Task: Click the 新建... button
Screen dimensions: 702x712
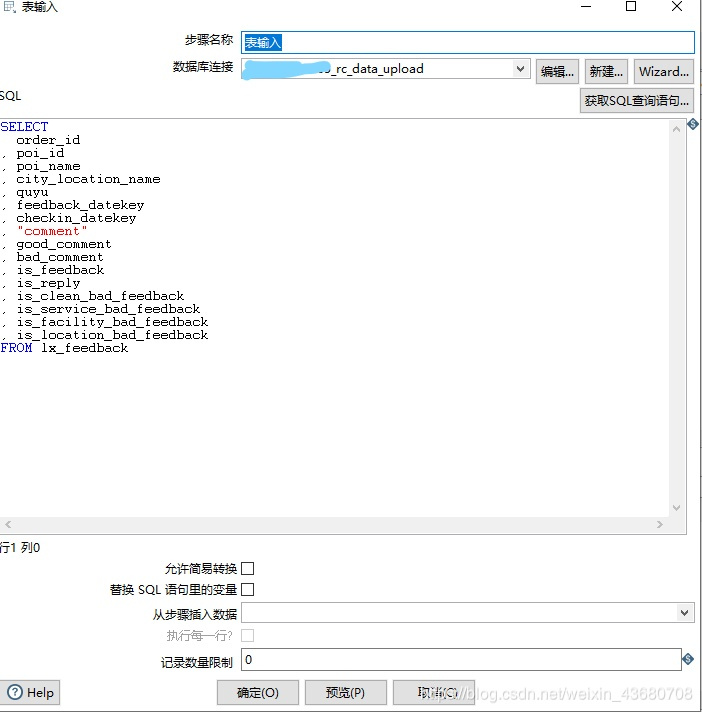Action: pos(606,72)
